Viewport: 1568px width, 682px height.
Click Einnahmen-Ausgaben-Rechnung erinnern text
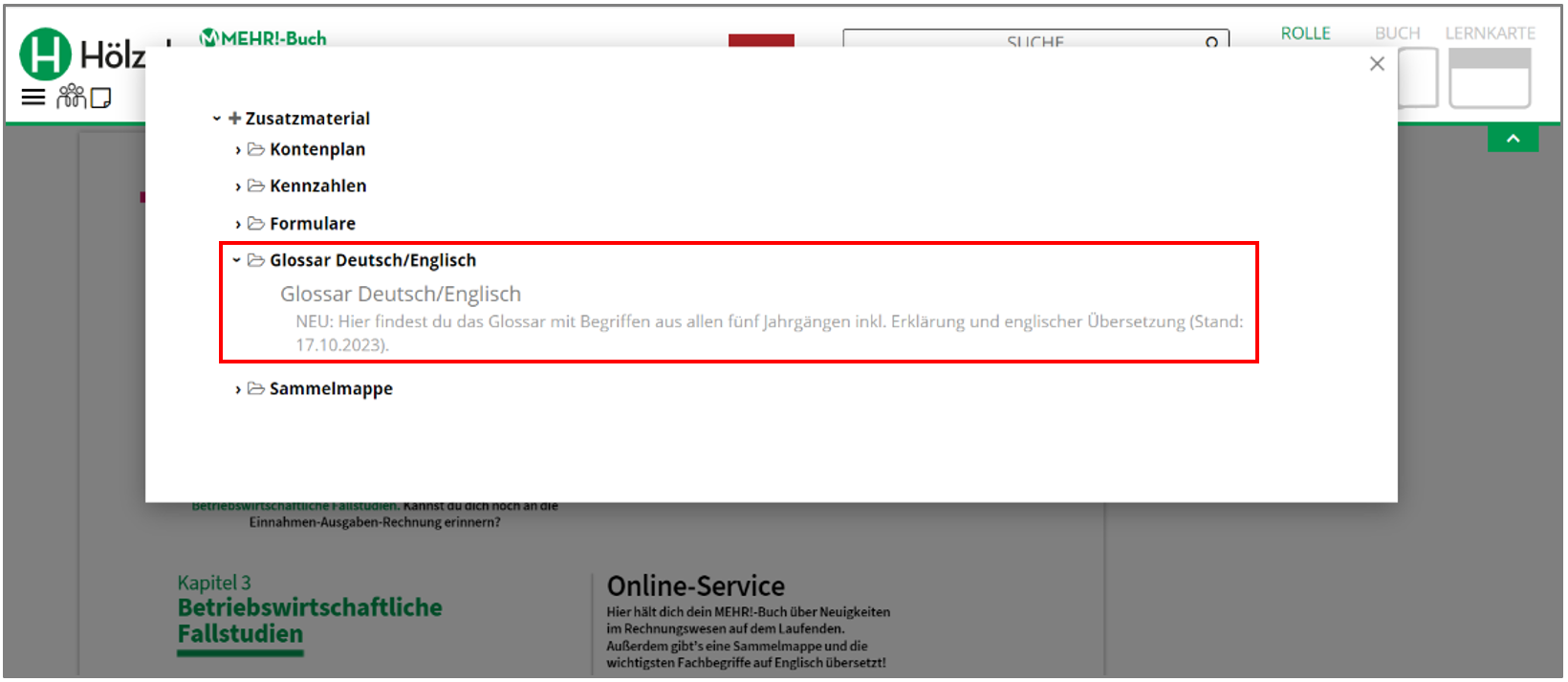point(375,522)
